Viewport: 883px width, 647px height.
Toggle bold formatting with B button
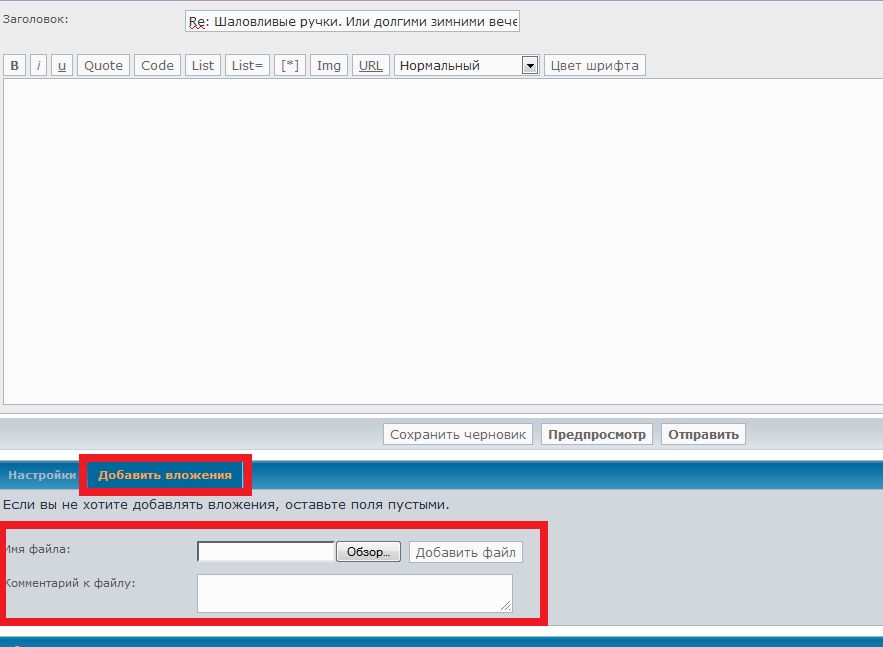tap(15, 66)
